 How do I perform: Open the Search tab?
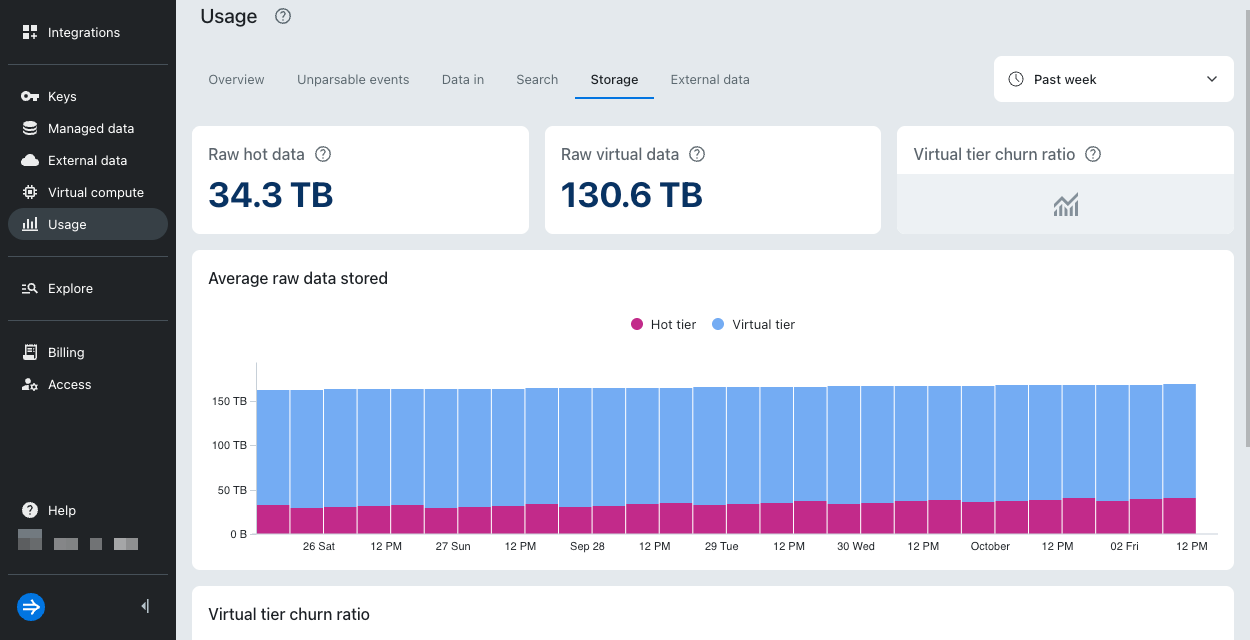point(537,79)
